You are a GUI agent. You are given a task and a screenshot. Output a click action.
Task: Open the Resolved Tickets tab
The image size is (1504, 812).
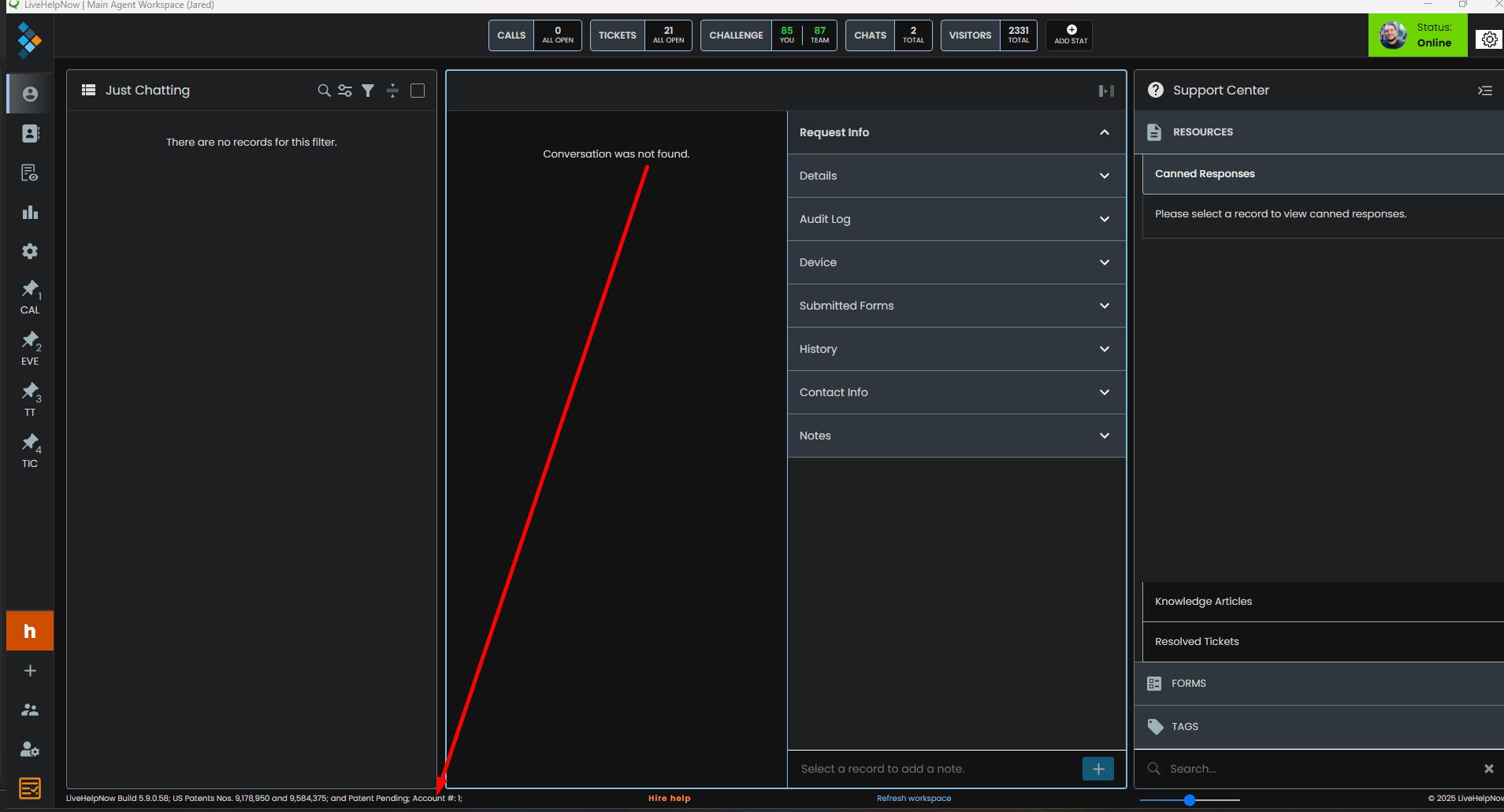pos(1197,642)
